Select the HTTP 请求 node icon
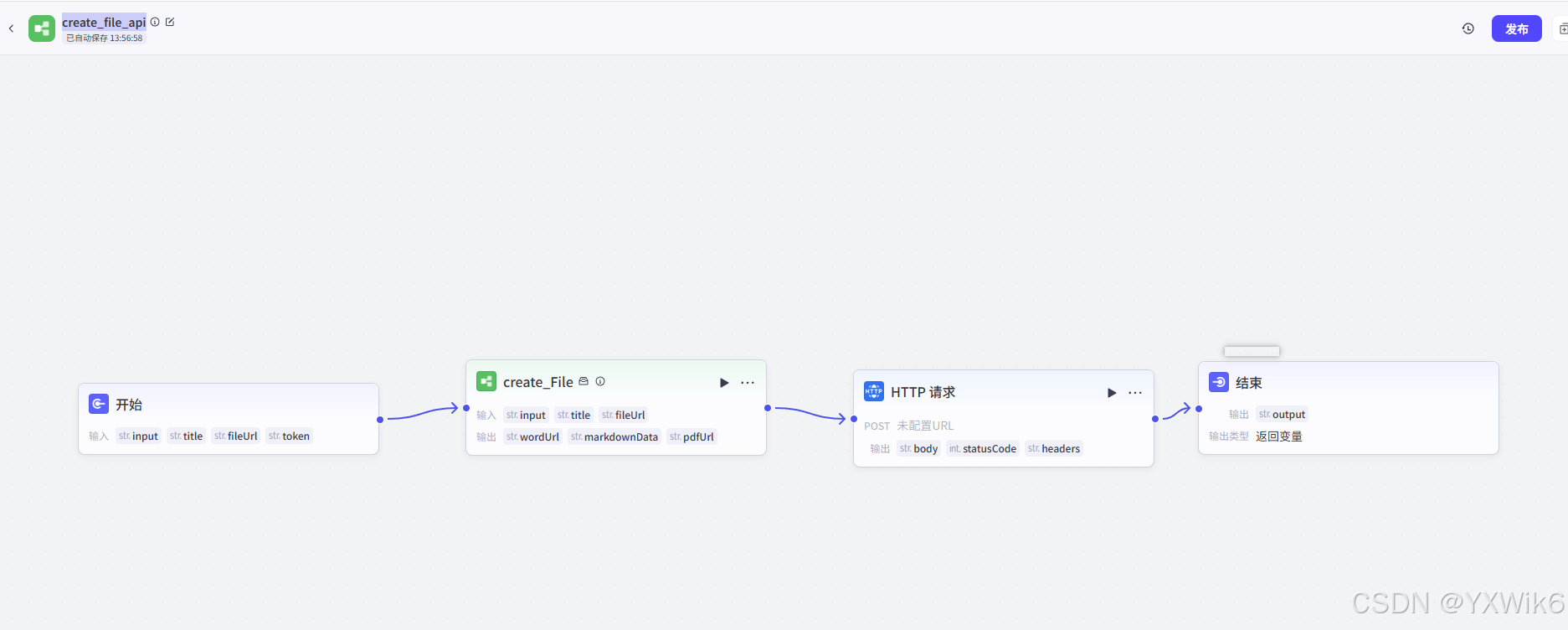Image resolution: width=1568 pixels, height=630 pixels. pos(874,391)
